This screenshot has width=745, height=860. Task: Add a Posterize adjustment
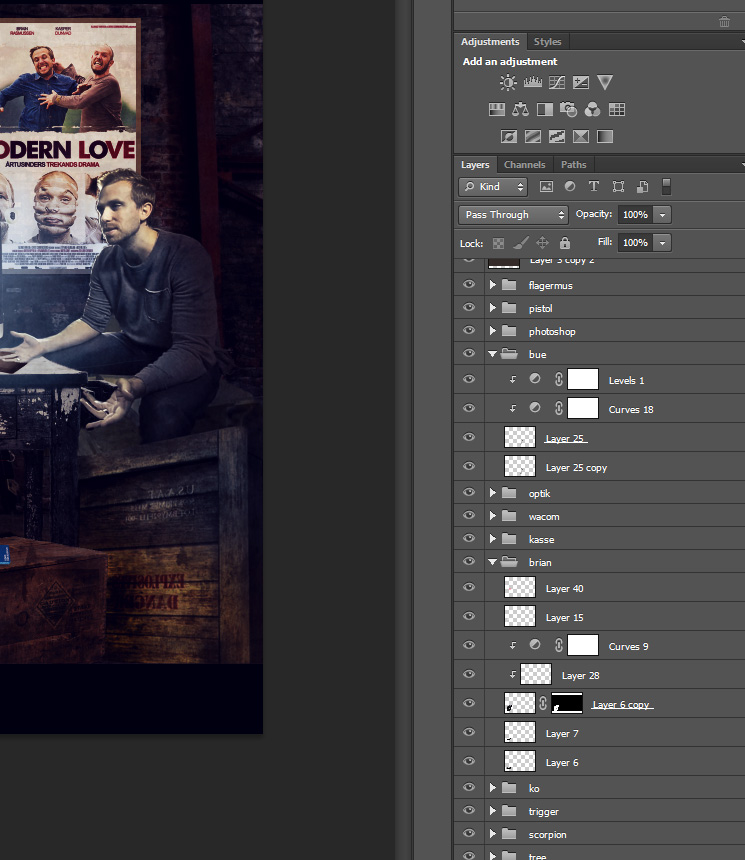(533, 136)
